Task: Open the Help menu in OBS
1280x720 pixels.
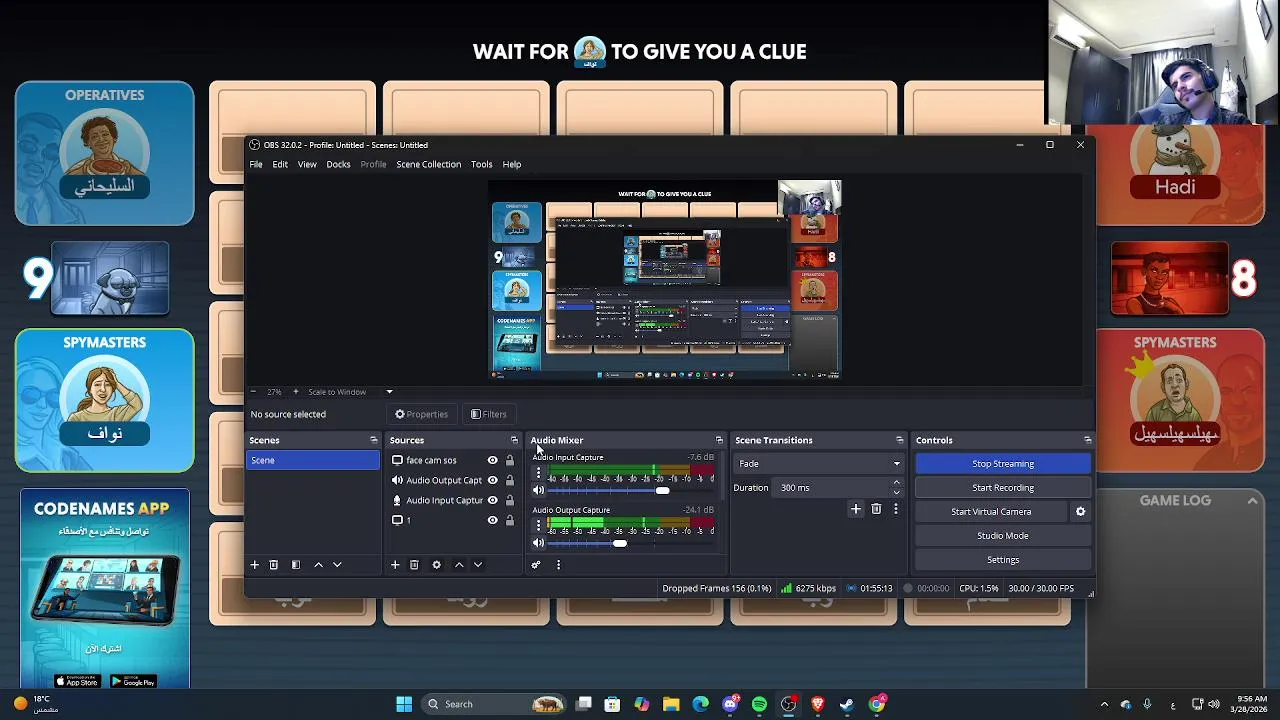Action: (512, 164)
